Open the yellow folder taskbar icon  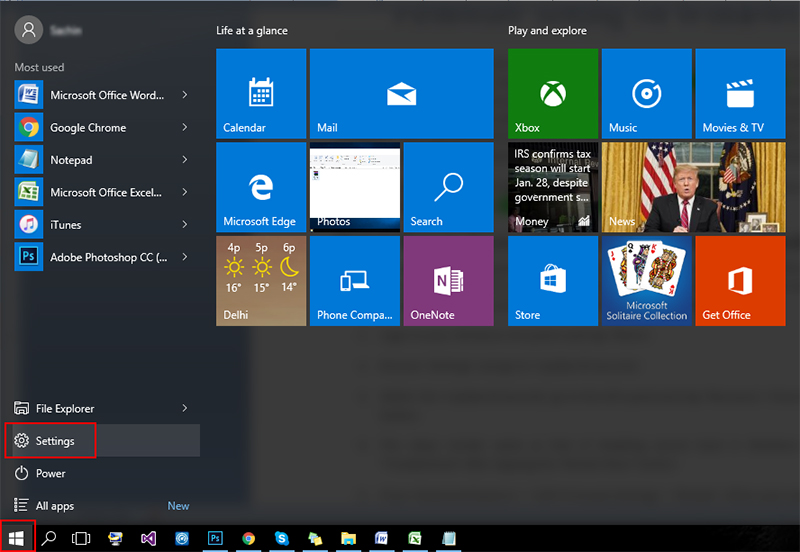(x=348, y=538)
